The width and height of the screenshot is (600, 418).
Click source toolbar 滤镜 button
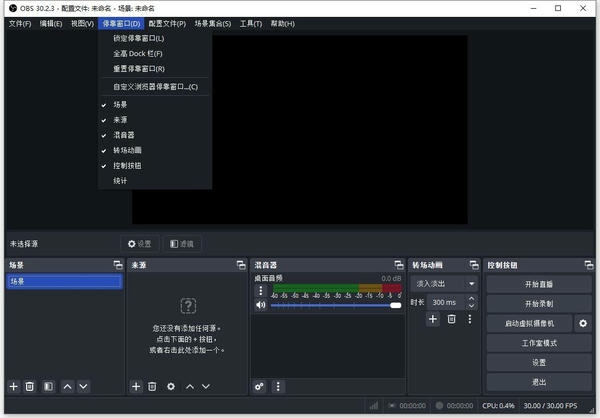(x=182, y=244)
